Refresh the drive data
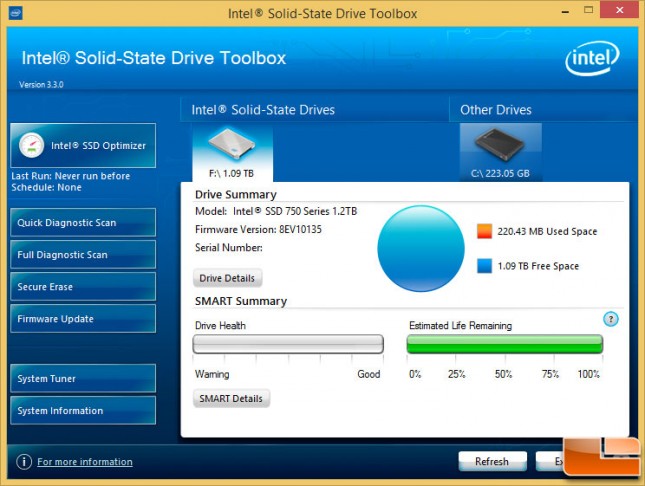 click(492, 461)
